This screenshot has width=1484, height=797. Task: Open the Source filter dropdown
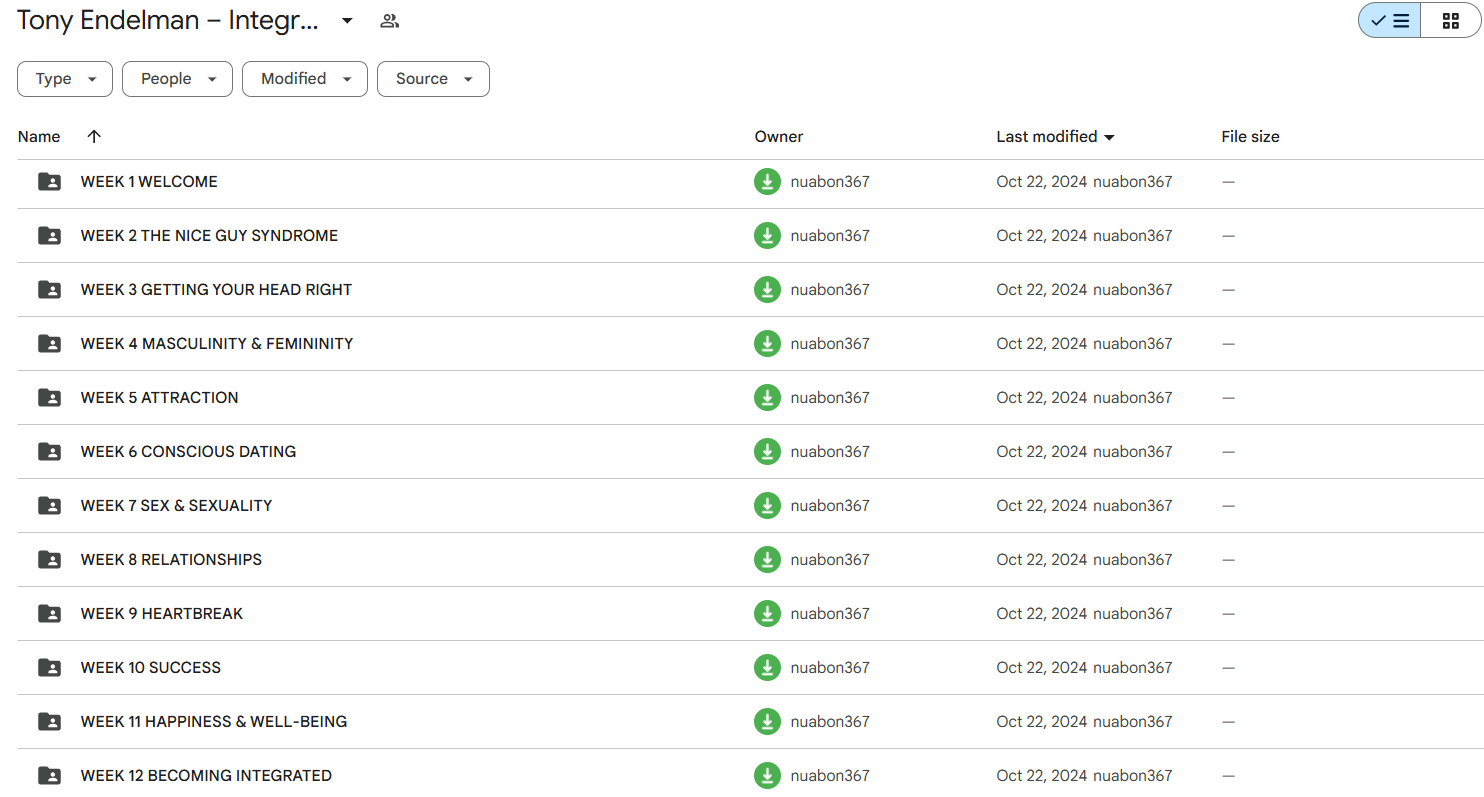[x=433, y=79]
